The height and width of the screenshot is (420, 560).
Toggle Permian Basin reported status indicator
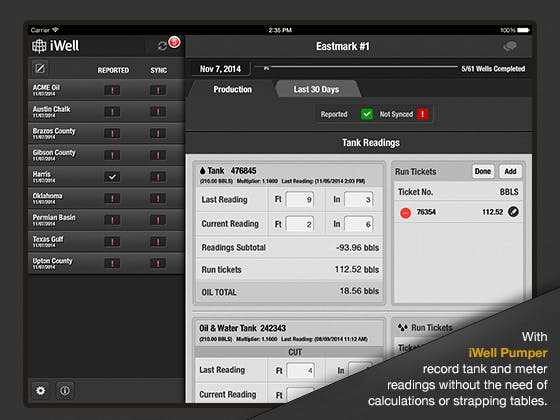tap(112, 220)
